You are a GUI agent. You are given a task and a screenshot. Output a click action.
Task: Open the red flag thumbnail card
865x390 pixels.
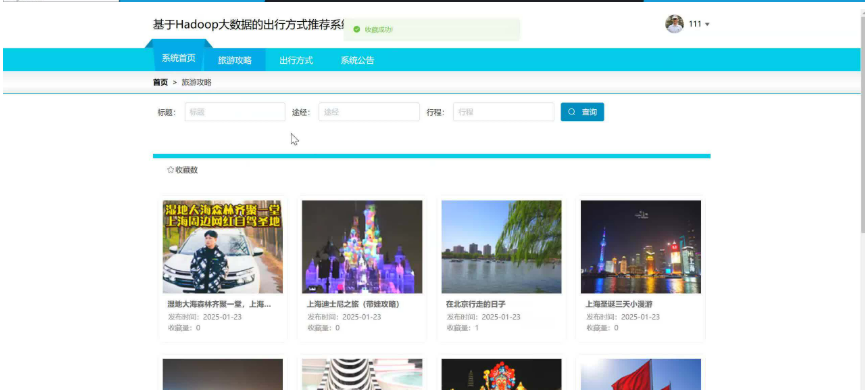[x=640, y=375]
